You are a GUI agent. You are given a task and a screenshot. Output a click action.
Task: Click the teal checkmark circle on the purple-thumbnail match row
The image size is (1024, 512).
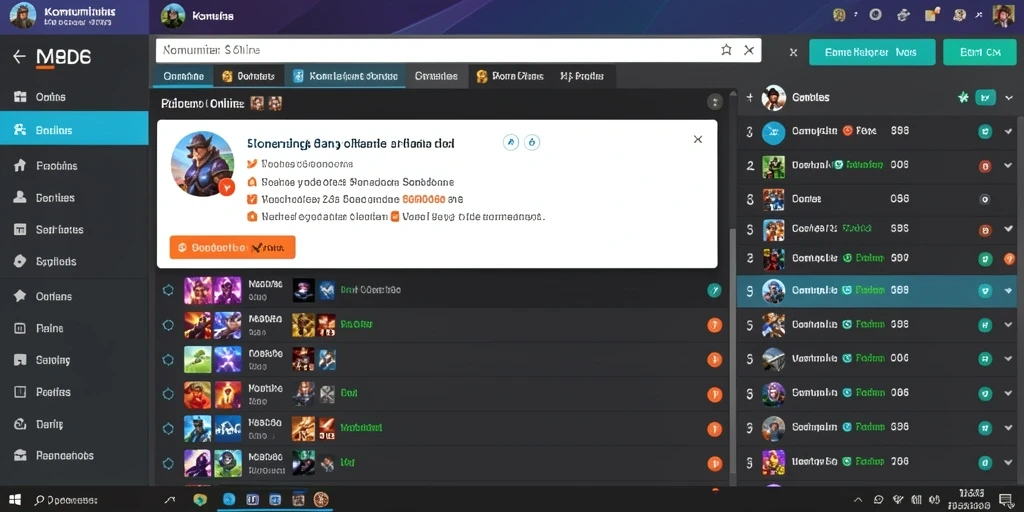(x=714, y=291)
